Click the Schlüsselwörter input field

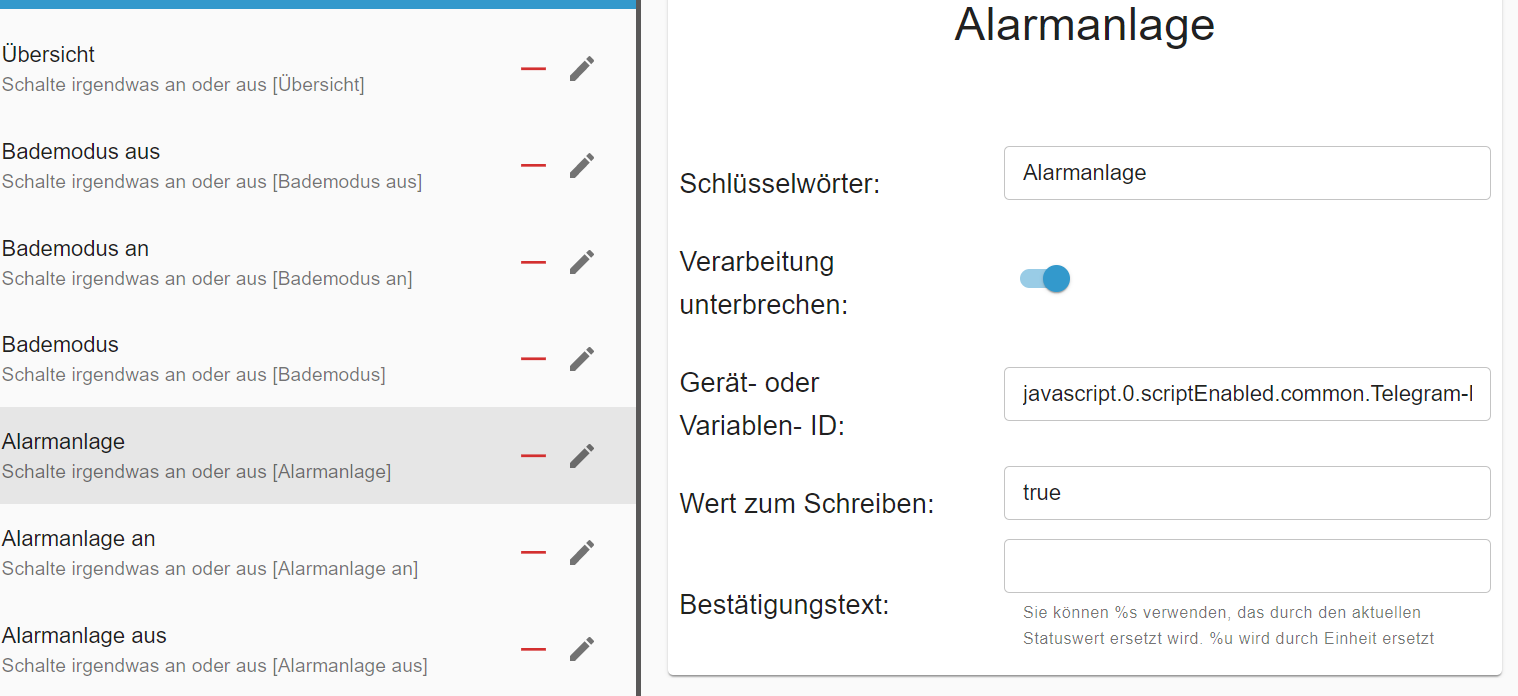click(1247, 173)
